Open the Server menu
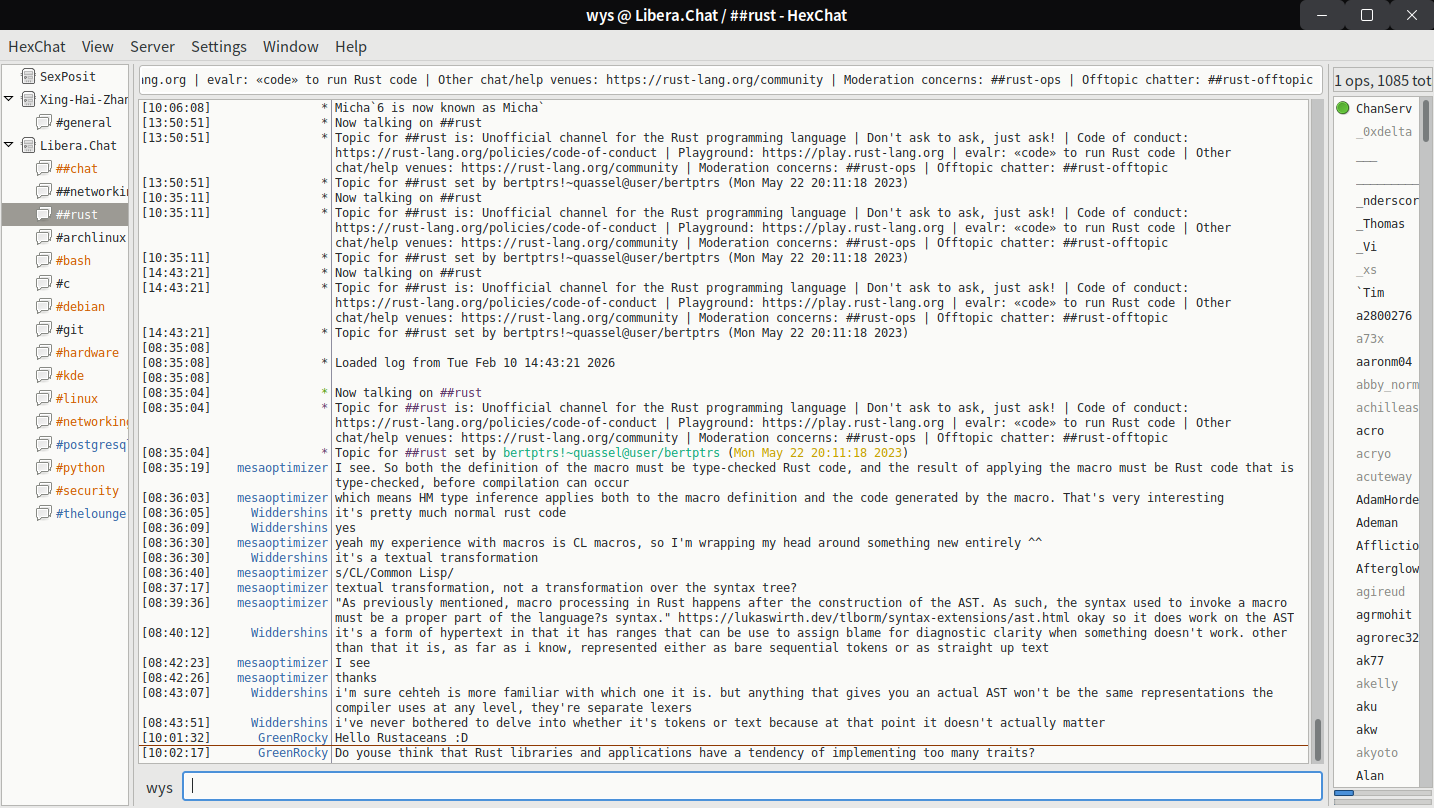This screenshot has height=808, width=1434. coord(152,47)
